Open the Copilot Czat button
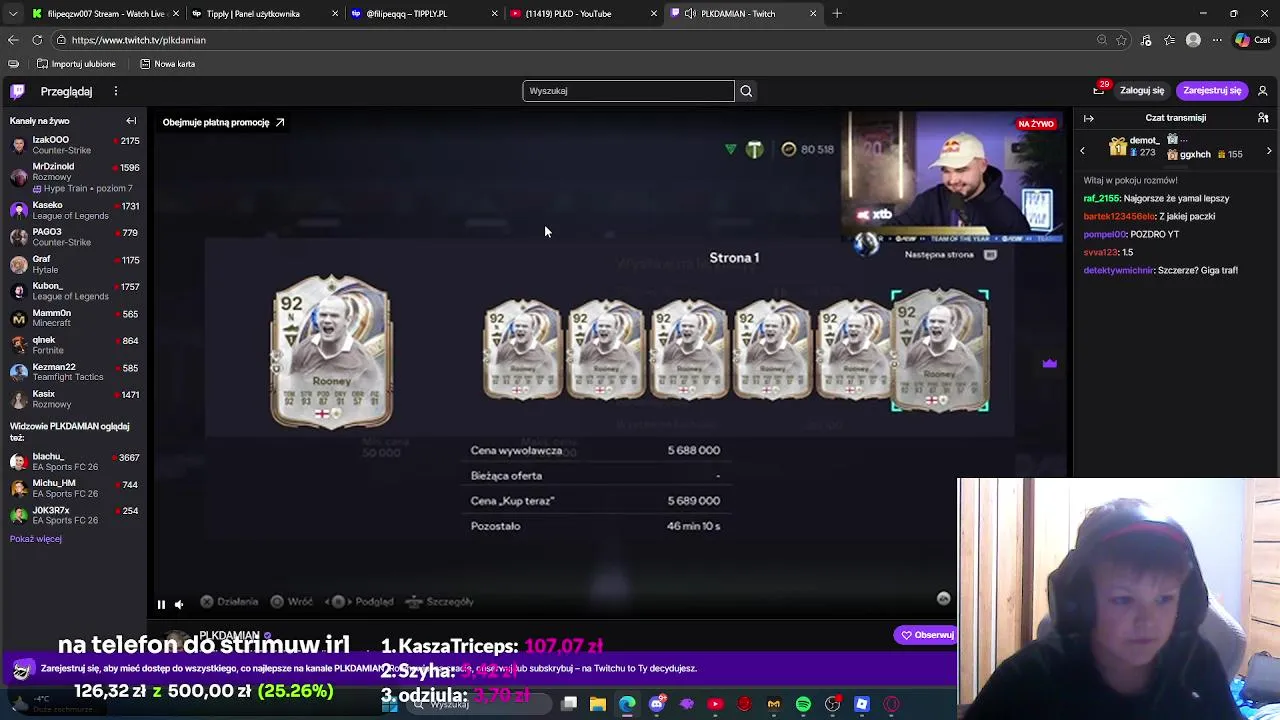 tap(1255, 40)
